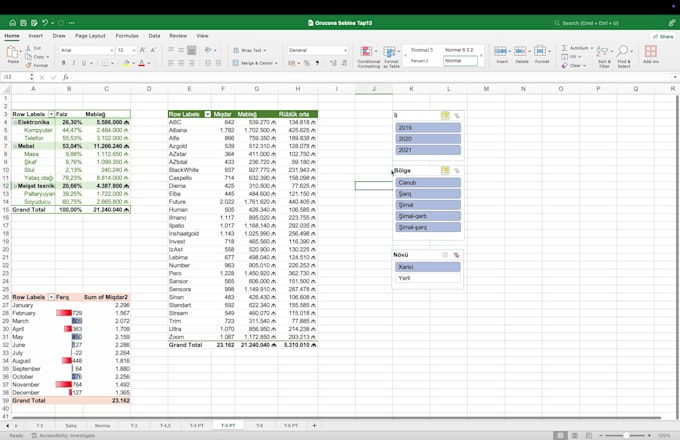Click the Percent style icon

307,63
